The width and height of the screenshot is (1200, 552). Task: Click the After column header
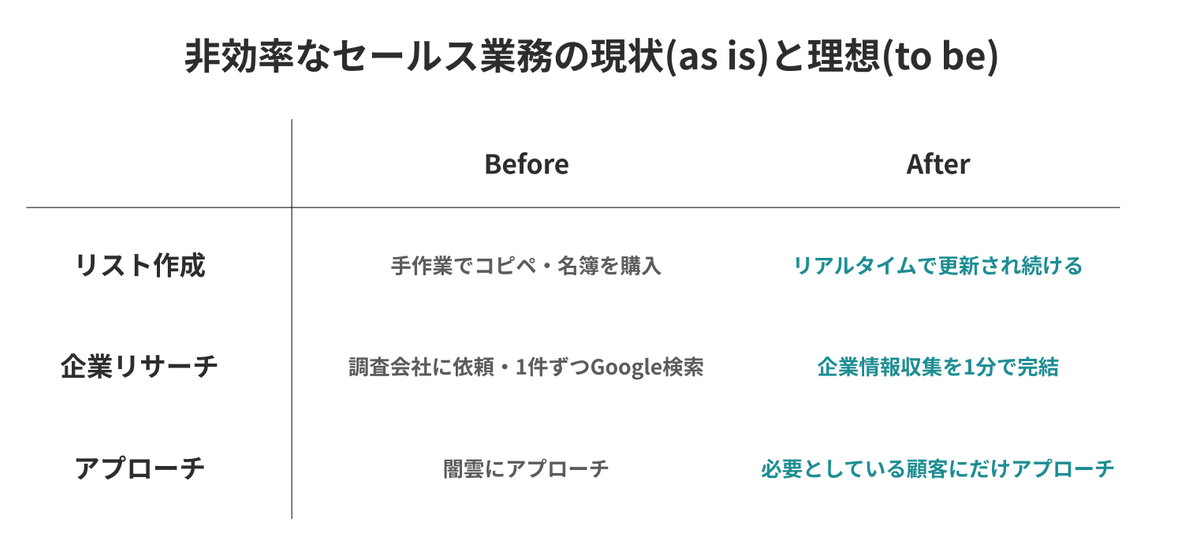938,164
